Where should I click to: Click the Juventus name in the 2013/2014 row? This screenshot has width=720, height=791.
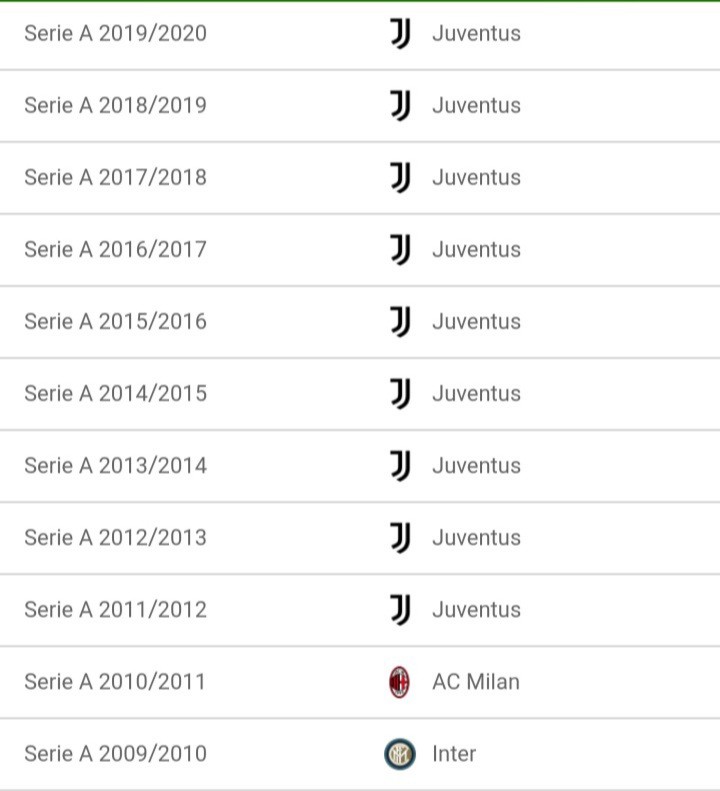pos(476,466)
